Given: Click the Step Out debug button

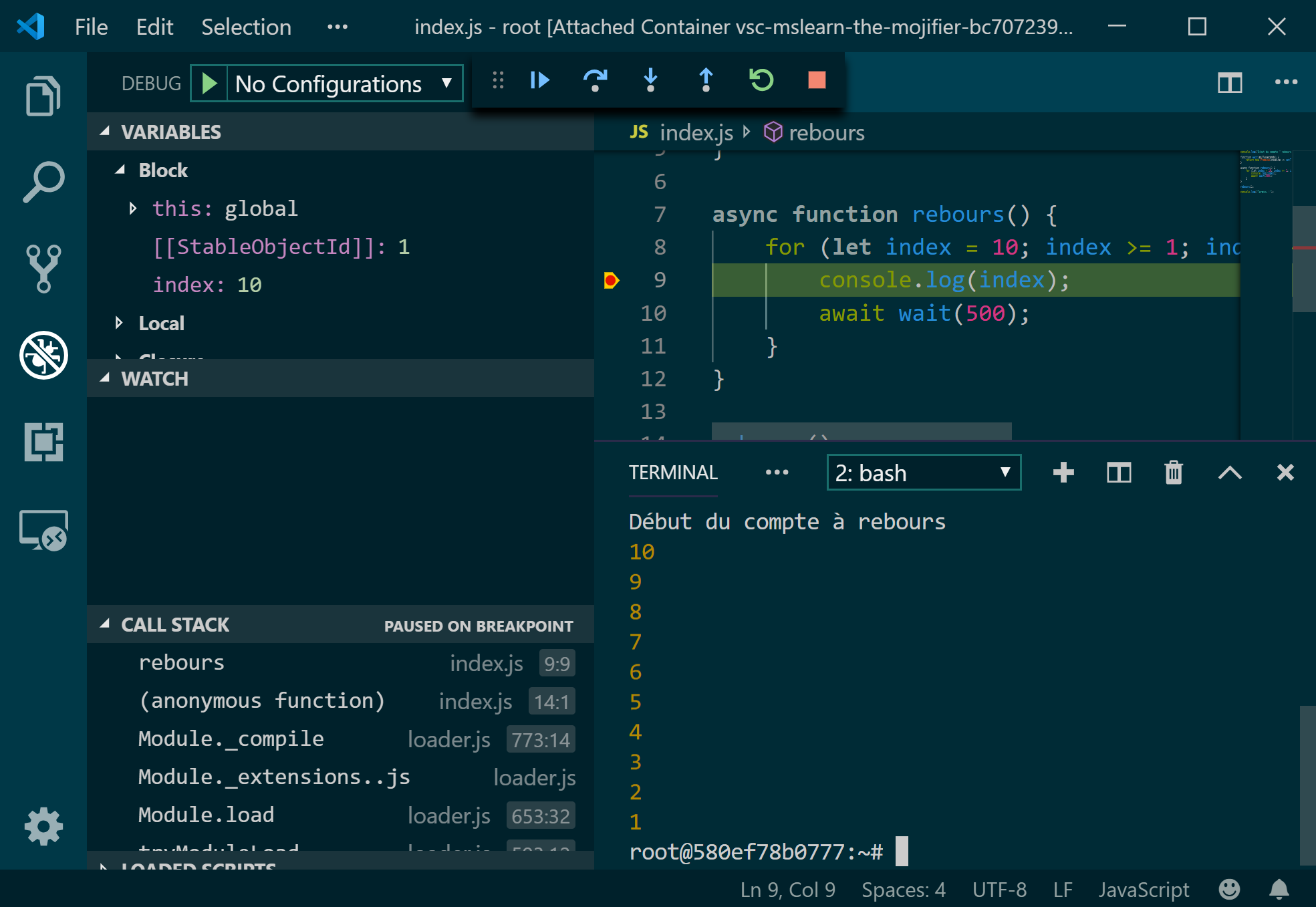Looking at the screenshot, I should point(706,83).
